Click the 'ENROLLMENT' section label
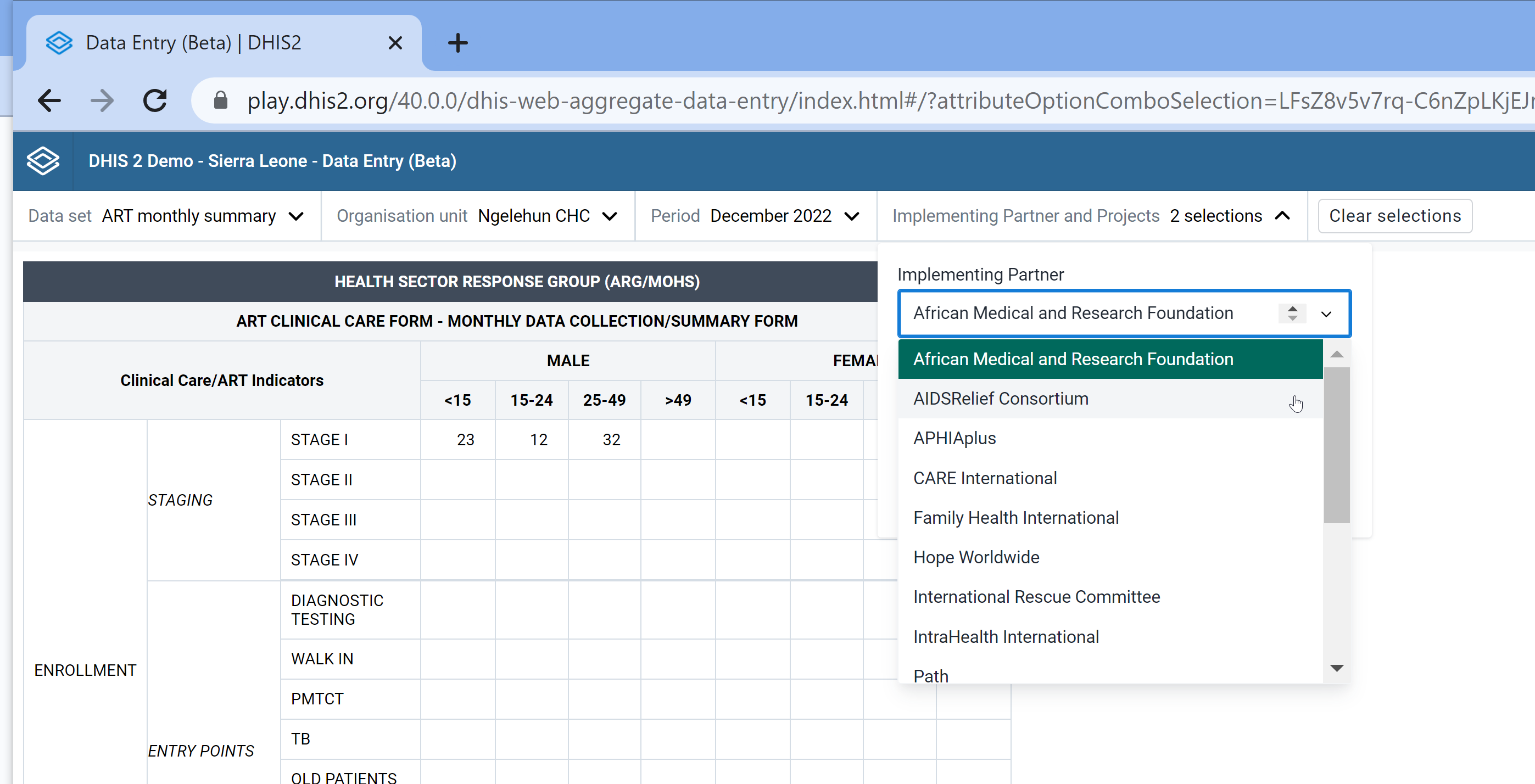 [85, 671]
